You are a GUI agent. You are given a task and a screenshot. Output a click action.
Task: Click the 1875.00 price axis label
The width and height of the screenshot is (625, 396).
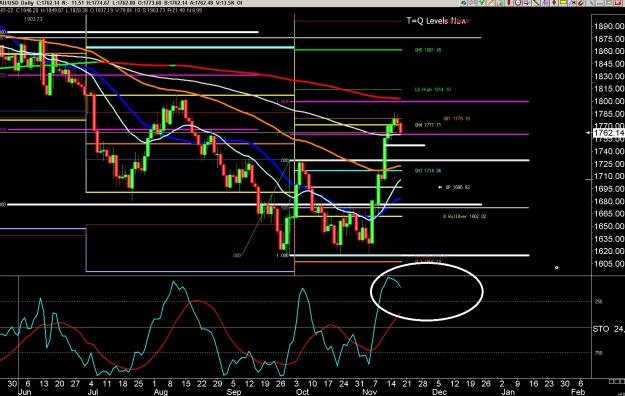[609, 39]
